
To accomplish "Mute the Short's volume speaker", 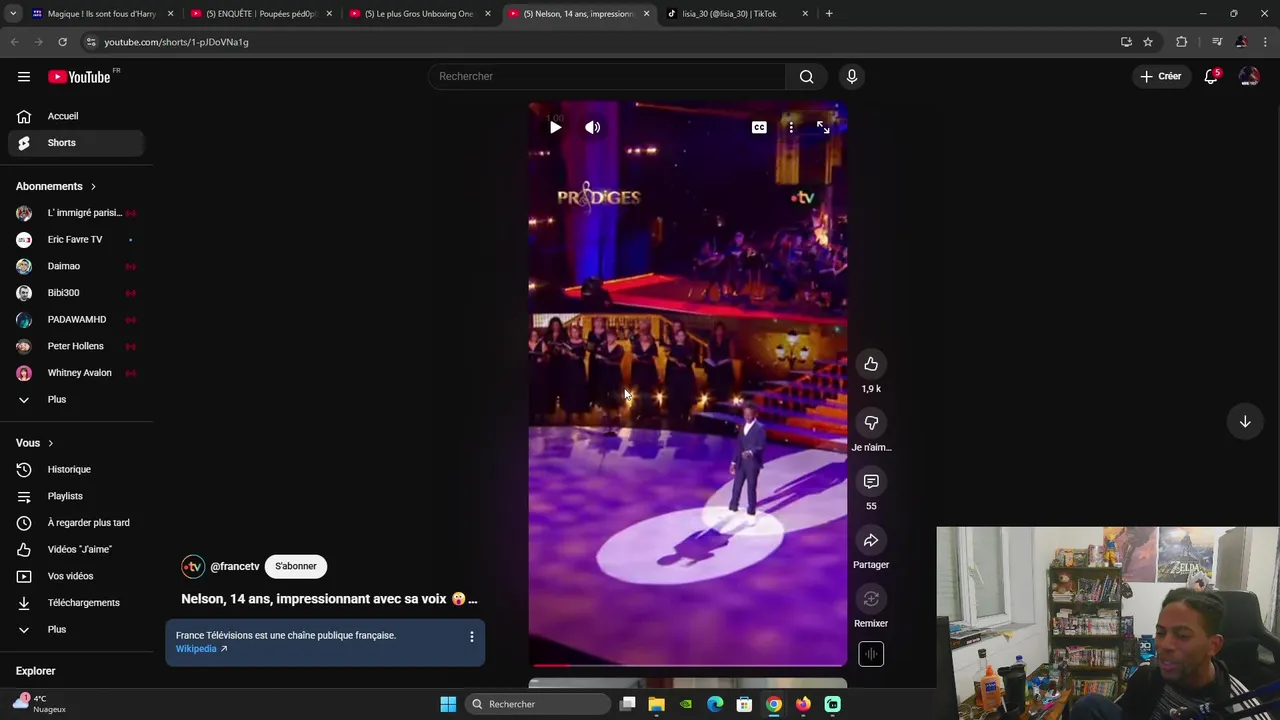I will 593,127.
